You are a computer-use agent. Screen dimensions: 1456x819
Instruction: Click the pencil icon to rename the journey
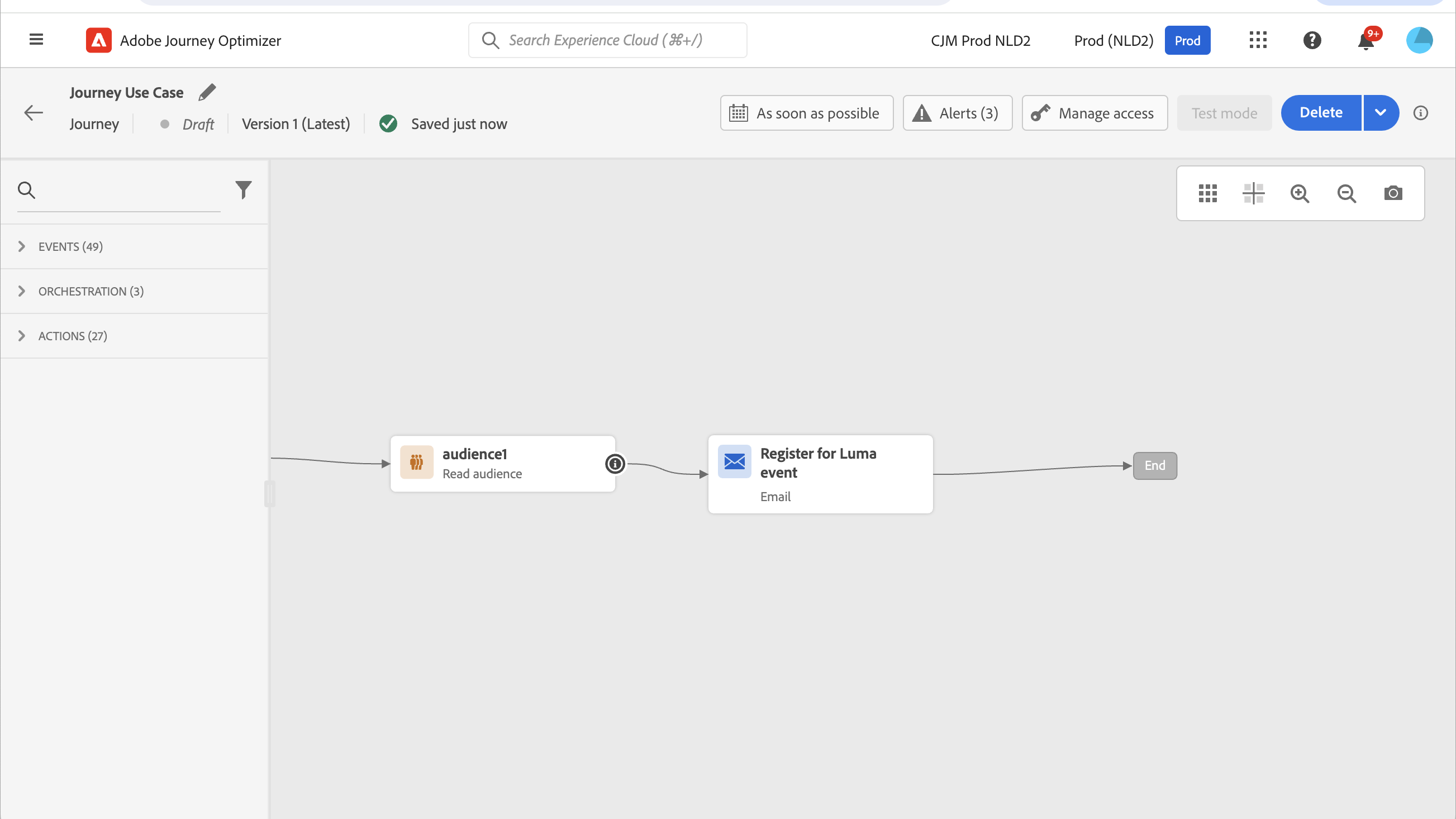207,92
